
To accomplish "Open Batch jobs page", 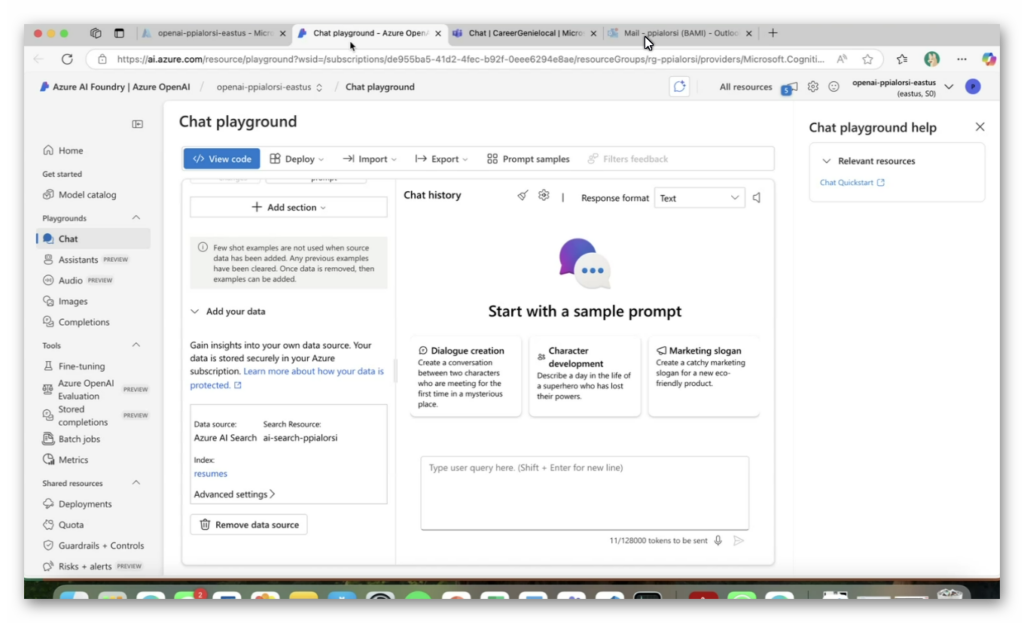I will point(79,439).
